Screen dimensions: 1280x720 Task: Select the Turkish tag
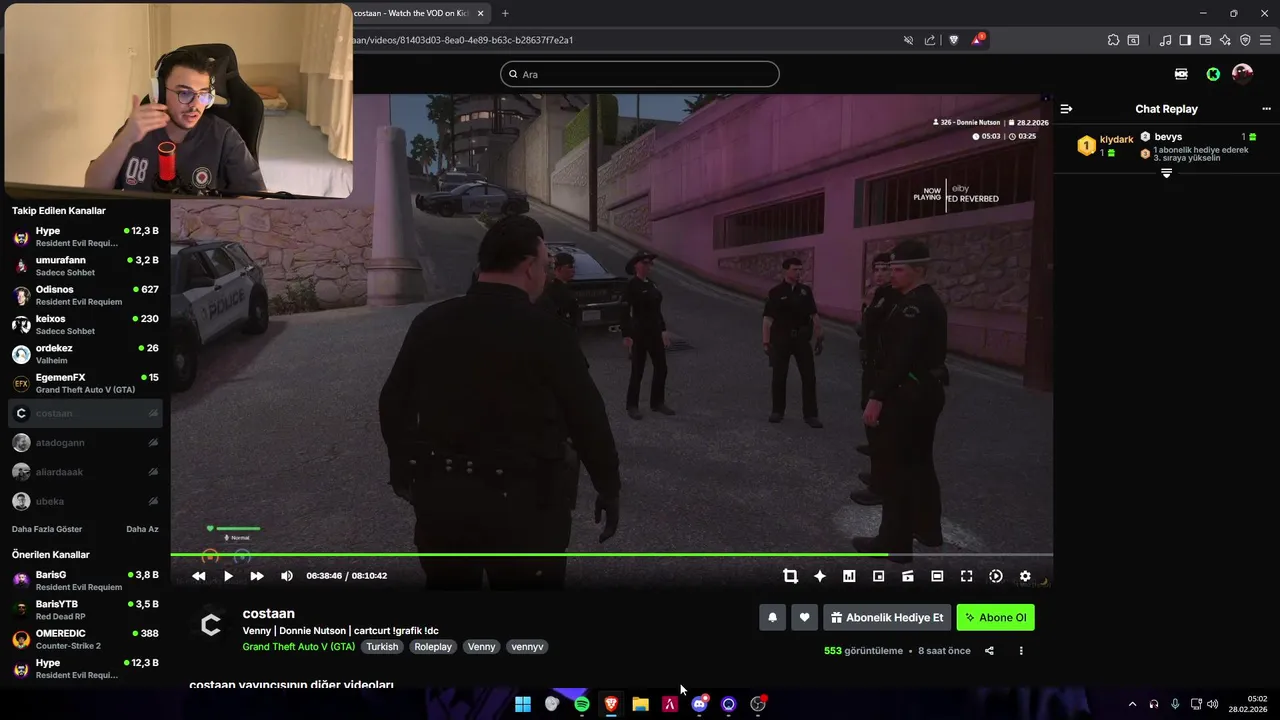pyautogui.click(x=382, y=647)
